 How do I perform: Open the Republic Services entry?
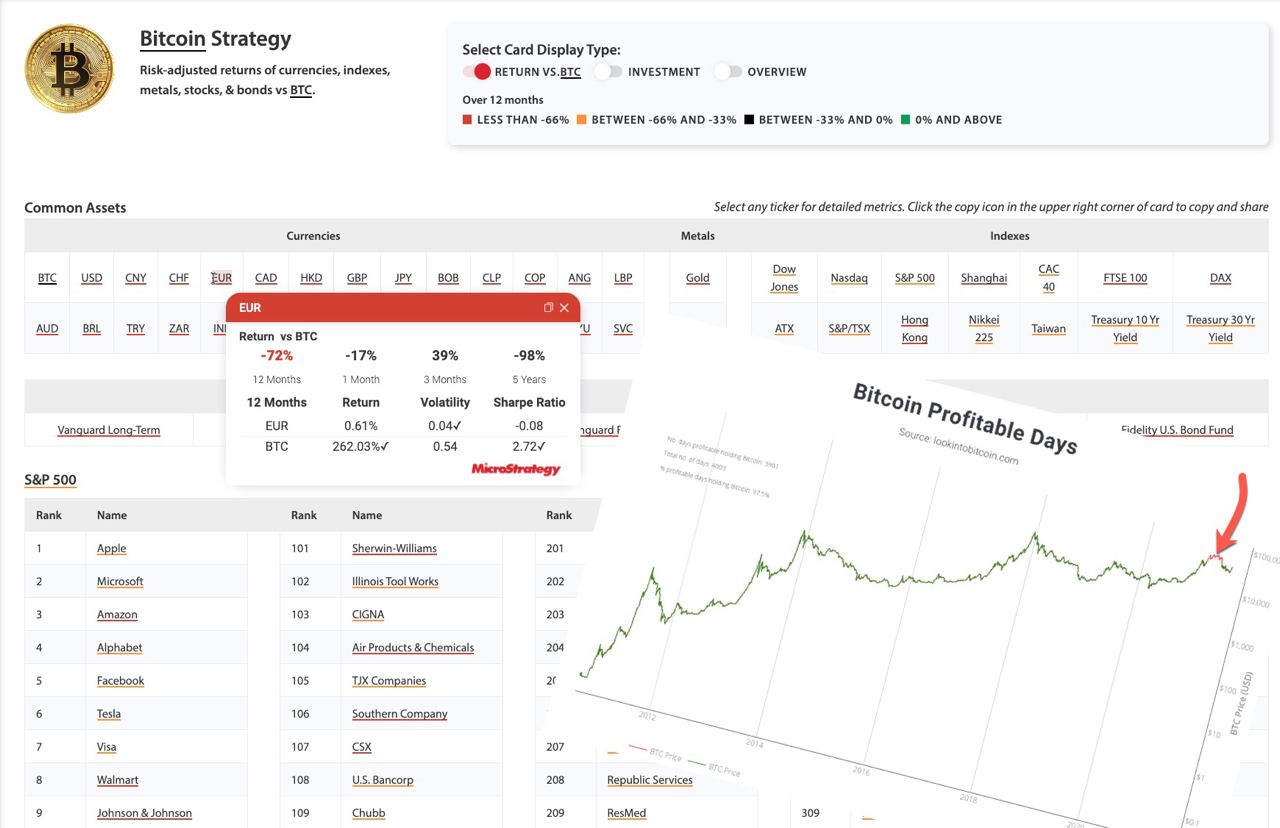650,780
